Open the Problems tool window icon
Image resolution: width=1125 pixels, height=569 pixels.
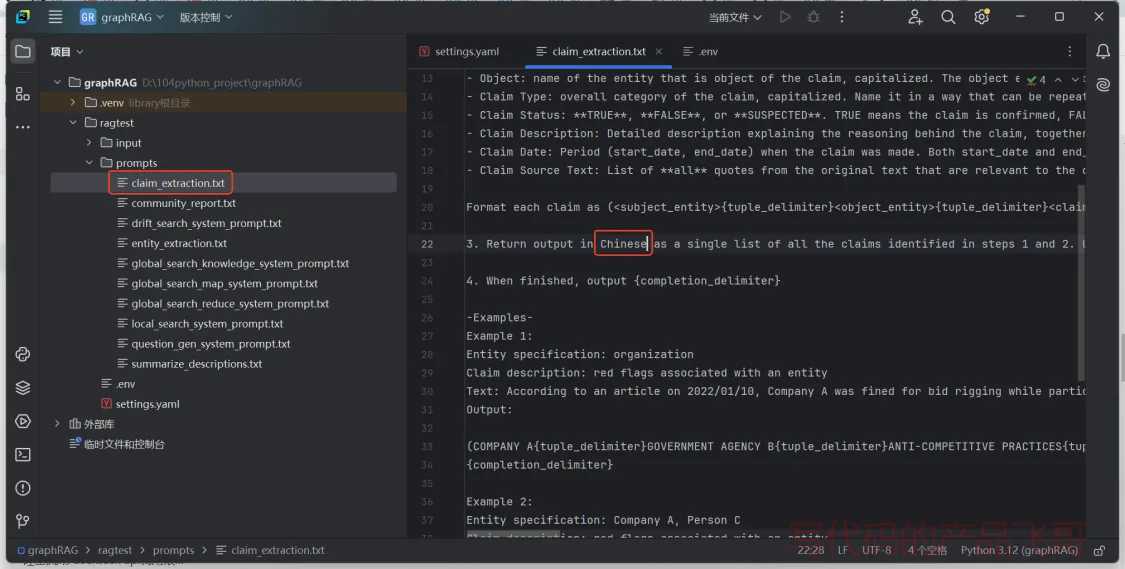(23, 489)
